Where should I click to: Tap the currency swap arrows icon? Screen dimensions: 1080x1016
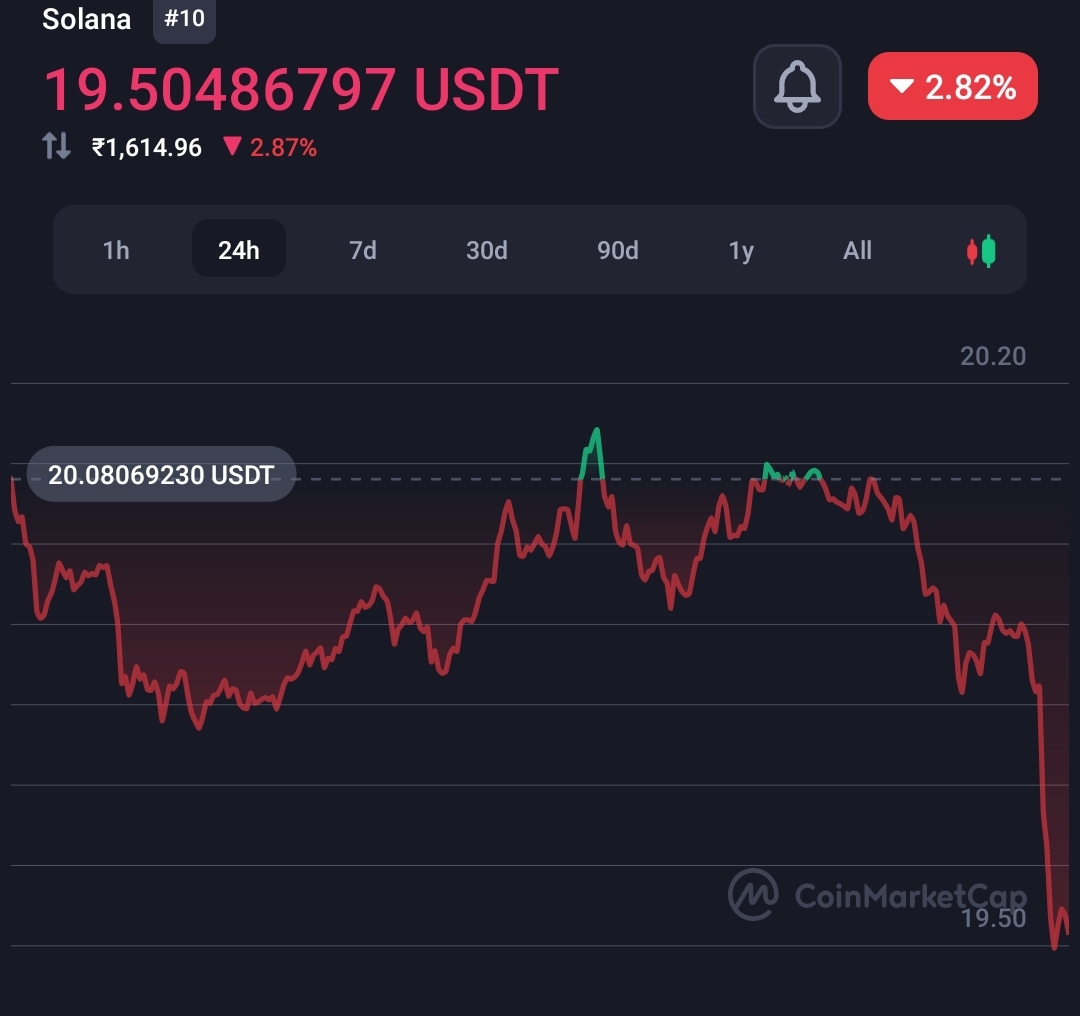(x=56, y=146)
